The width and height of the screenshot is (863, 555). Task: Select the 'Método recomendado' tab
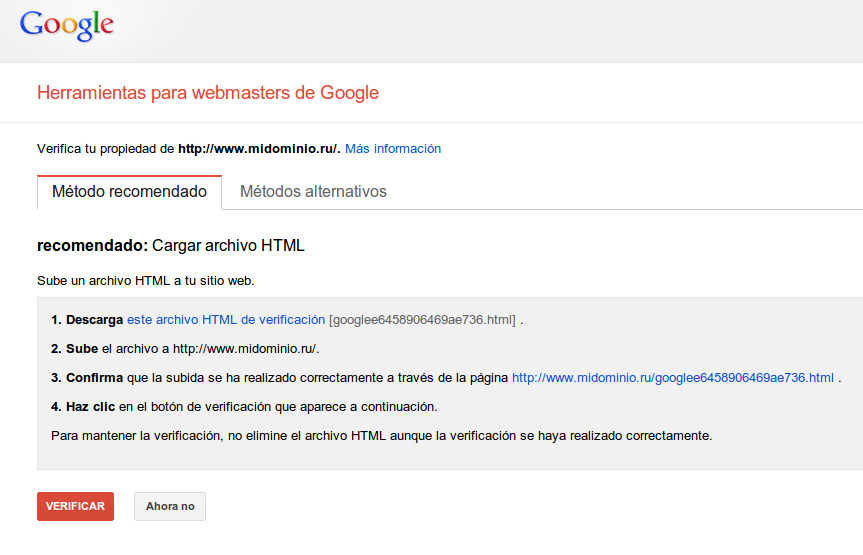[129, 192]
